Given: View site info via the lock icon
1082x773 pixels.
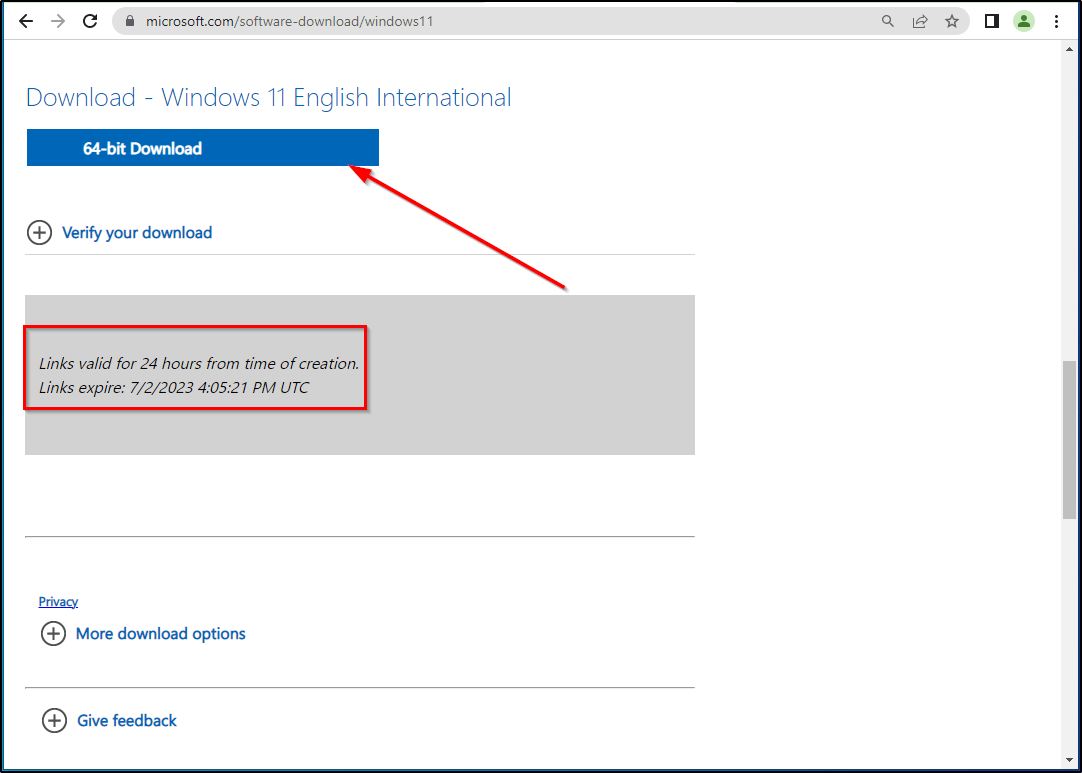Looking at the screenshot, I should pyautogui.click(x=129, y=21).
